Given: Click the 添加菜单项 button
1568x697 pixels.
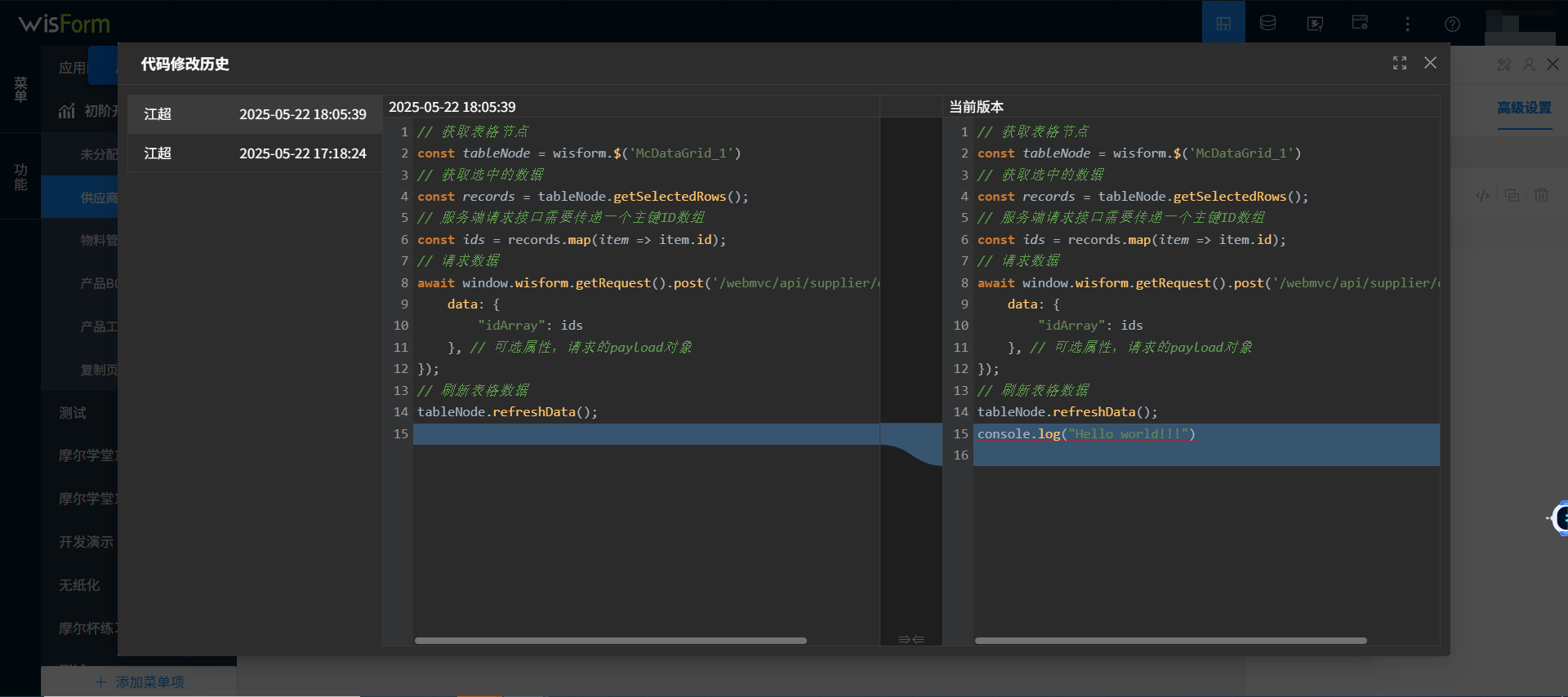Looking at the screenshot, I should pyautogui.click(x=140, y=681).
